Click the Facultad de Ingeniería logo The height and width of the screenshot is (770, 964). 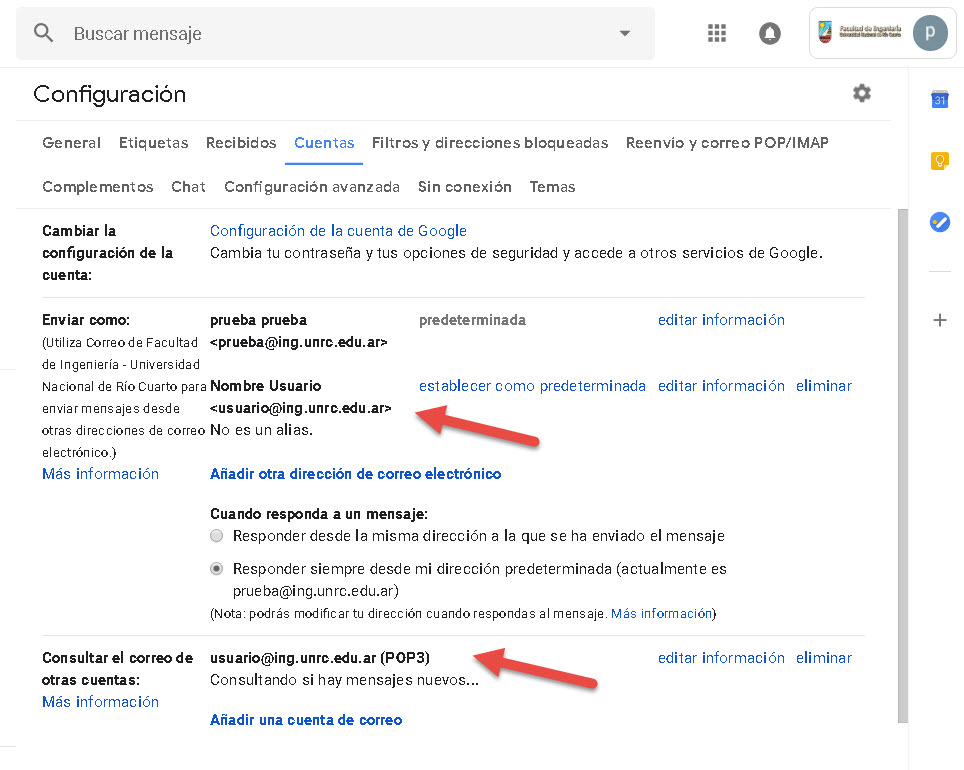pos(859,31)
